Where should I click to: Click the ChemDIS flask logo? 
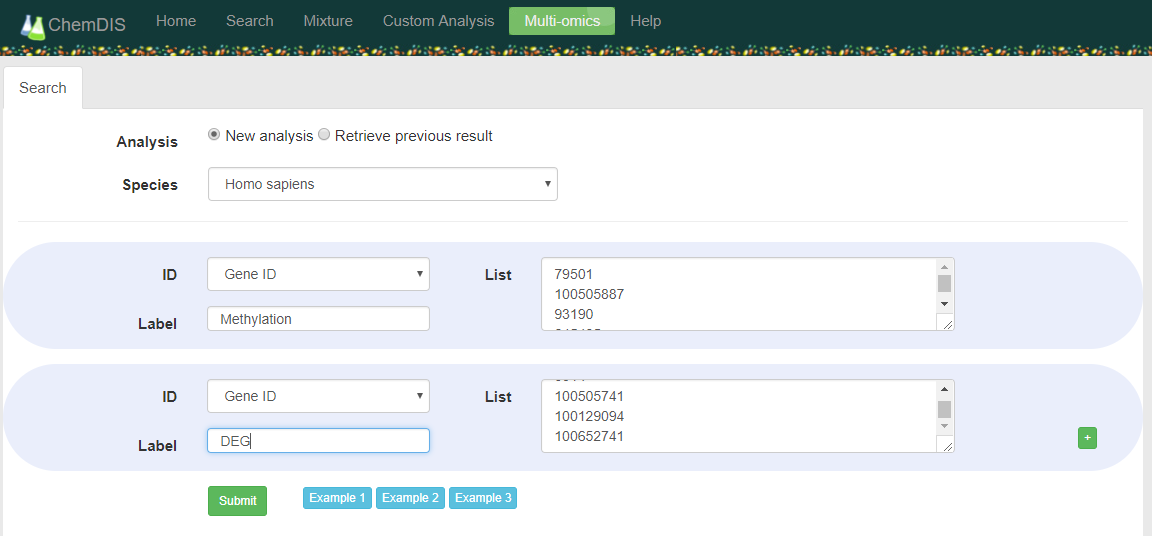(33, 26)
